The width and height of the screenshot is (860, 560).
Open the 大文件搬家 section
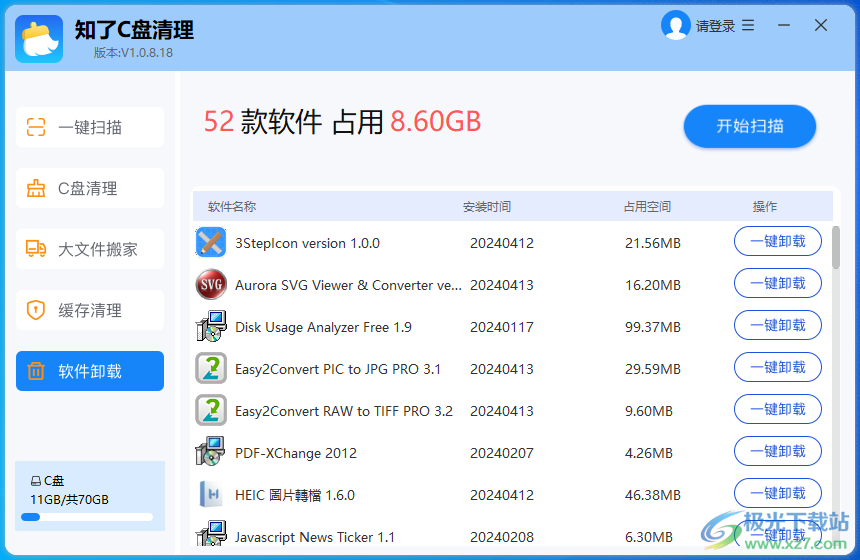coord(90,249)
